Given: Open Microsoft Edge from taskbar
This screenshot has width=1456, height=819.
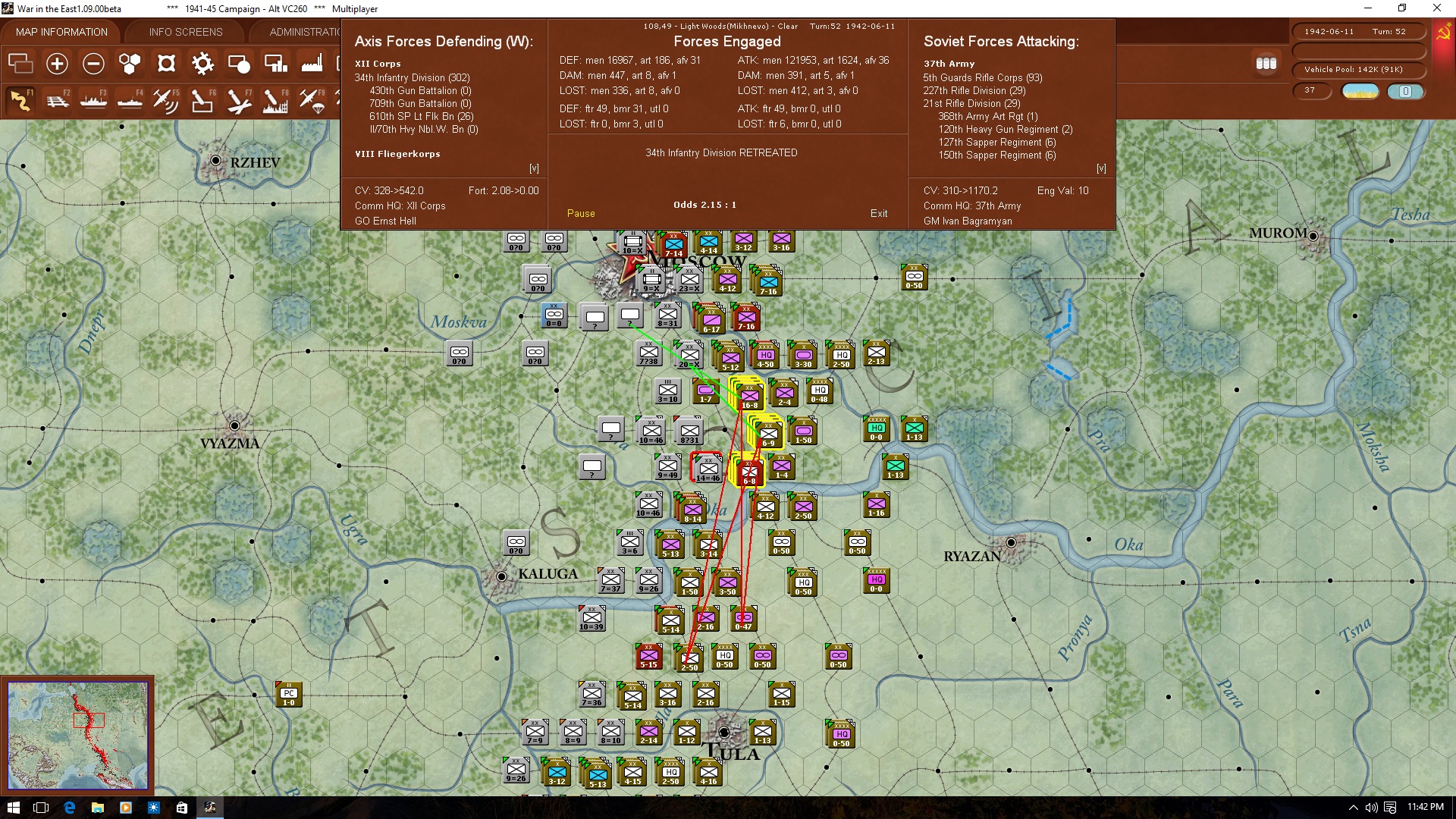Looking at the screenshot, I should coord(69,808).
